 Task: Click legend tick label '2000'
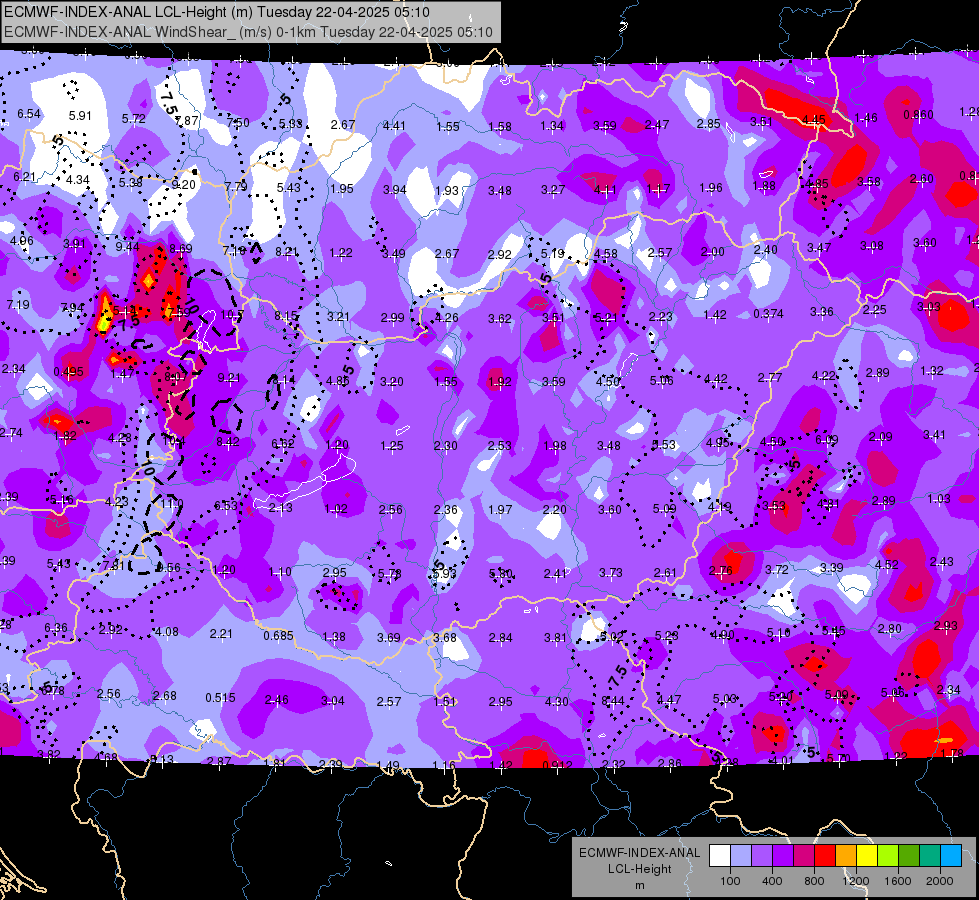(940, 881)
